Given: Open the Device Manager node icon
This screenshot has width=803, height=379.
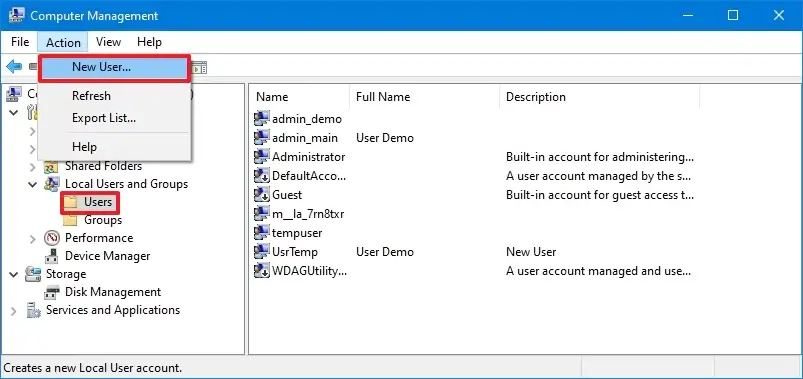Looking at the screenshot, I should (x=52, y=256).
